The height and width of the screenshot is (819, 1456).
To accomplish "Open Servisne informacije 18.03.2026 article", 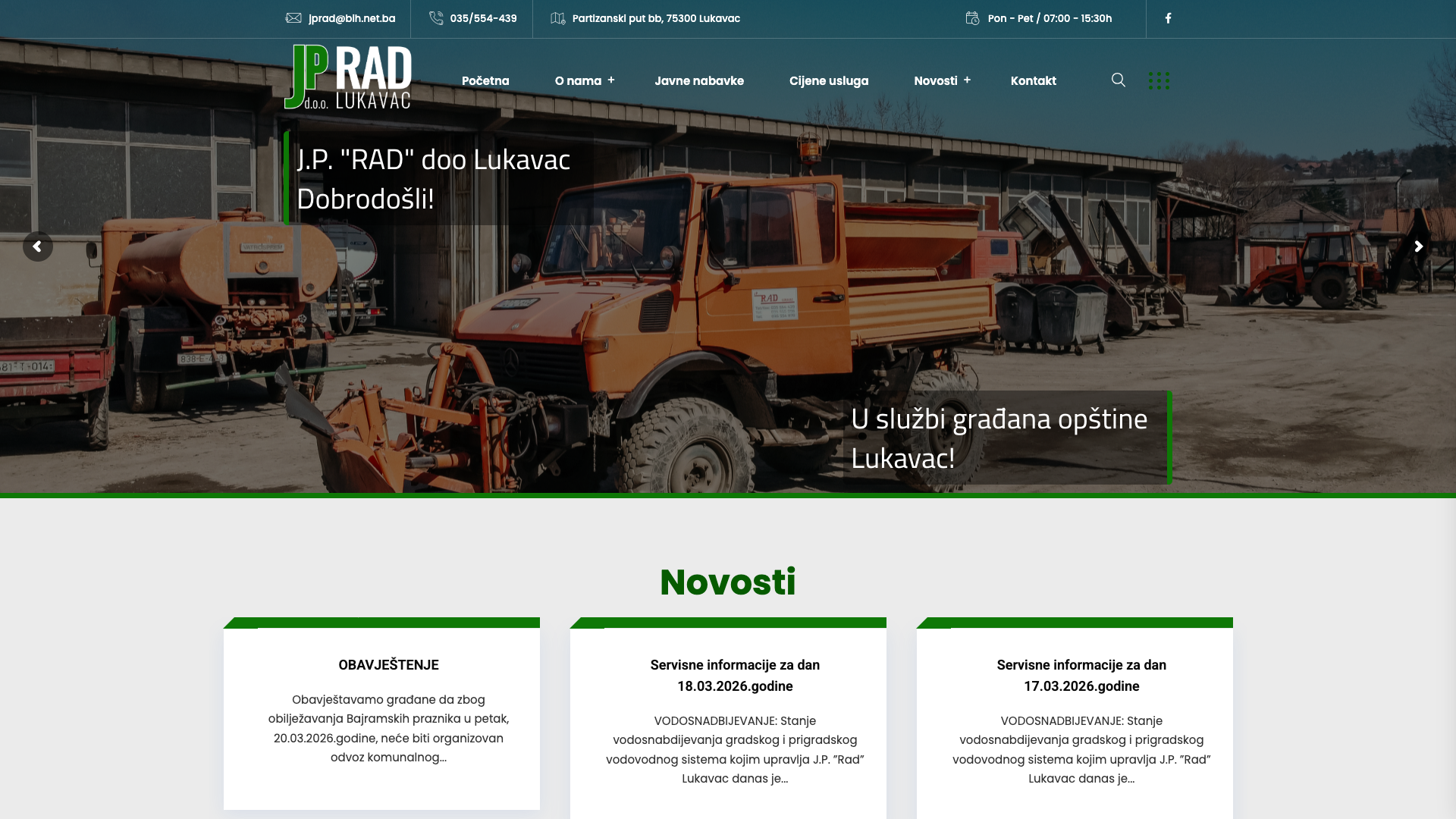I will click(x=735, y=676).
